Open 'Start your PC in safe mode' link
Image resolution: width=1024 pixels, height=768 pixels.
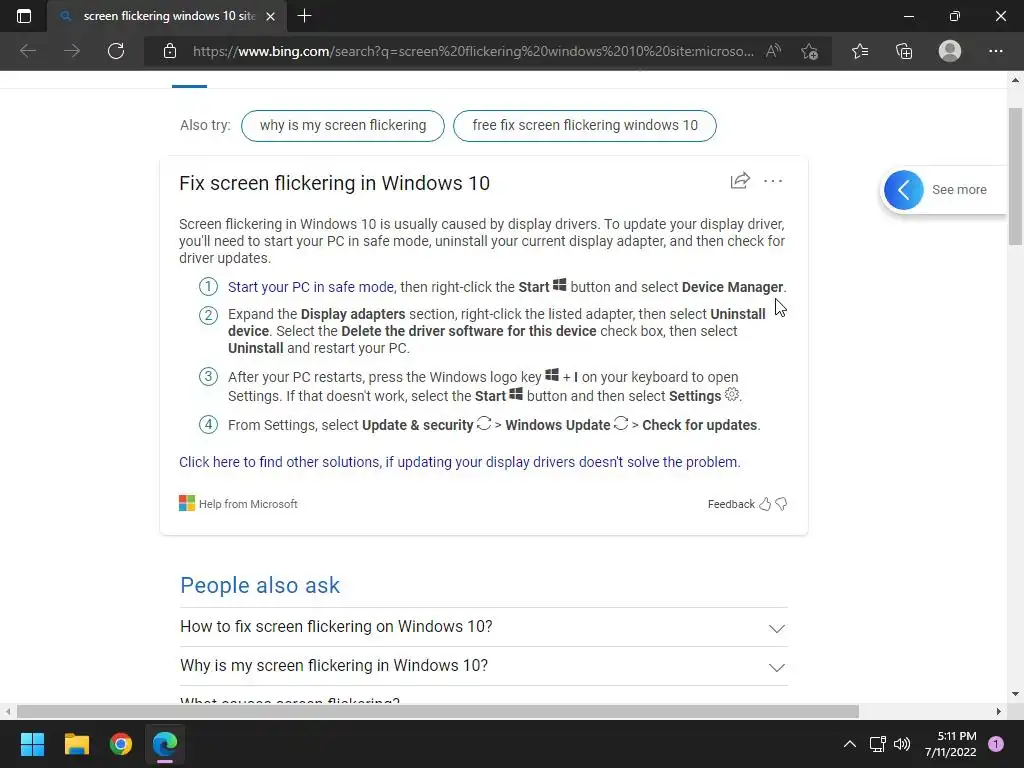pos(311,287)
